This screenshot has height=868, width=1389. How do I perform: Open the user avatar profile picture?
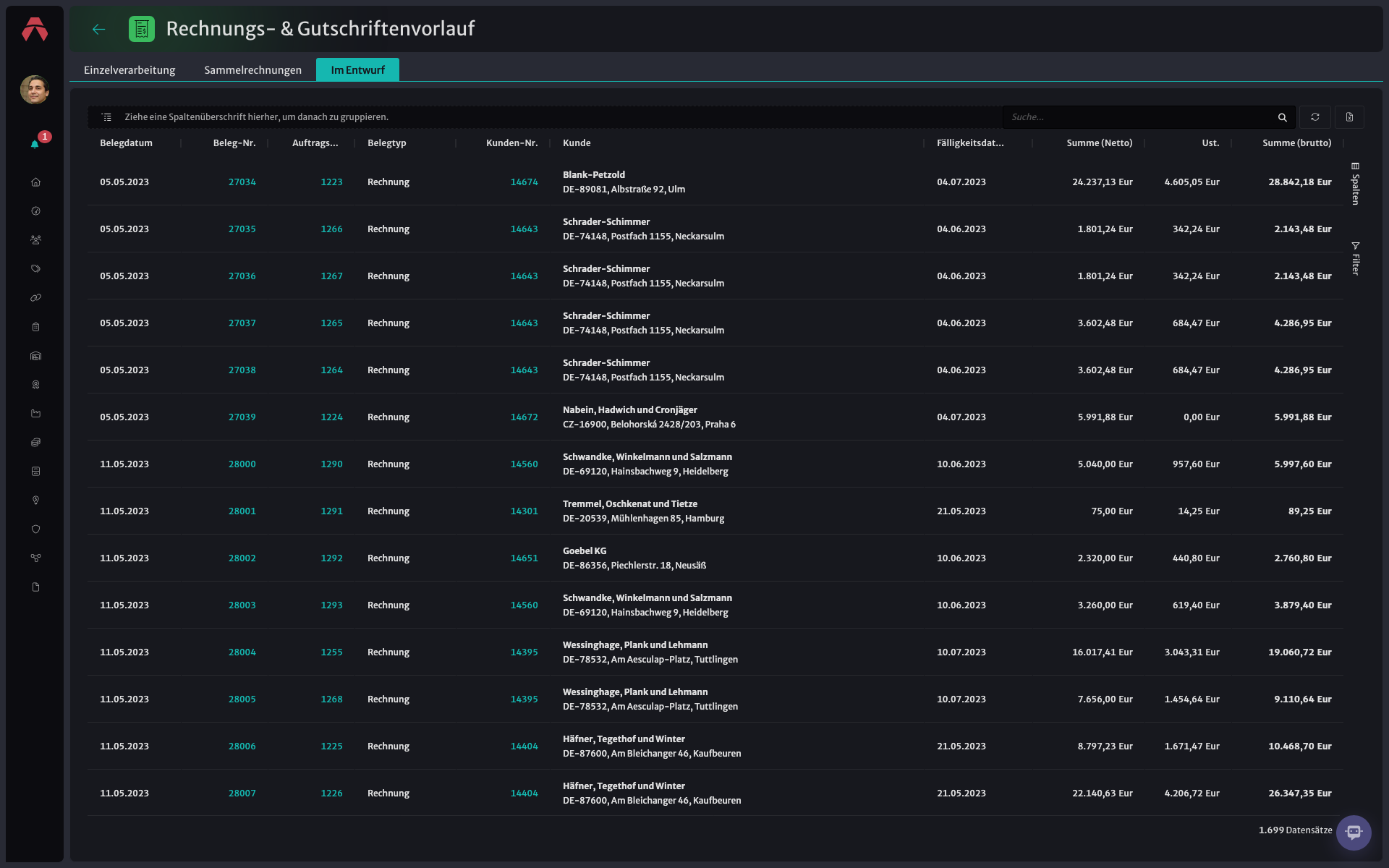[x=35, y=90]
